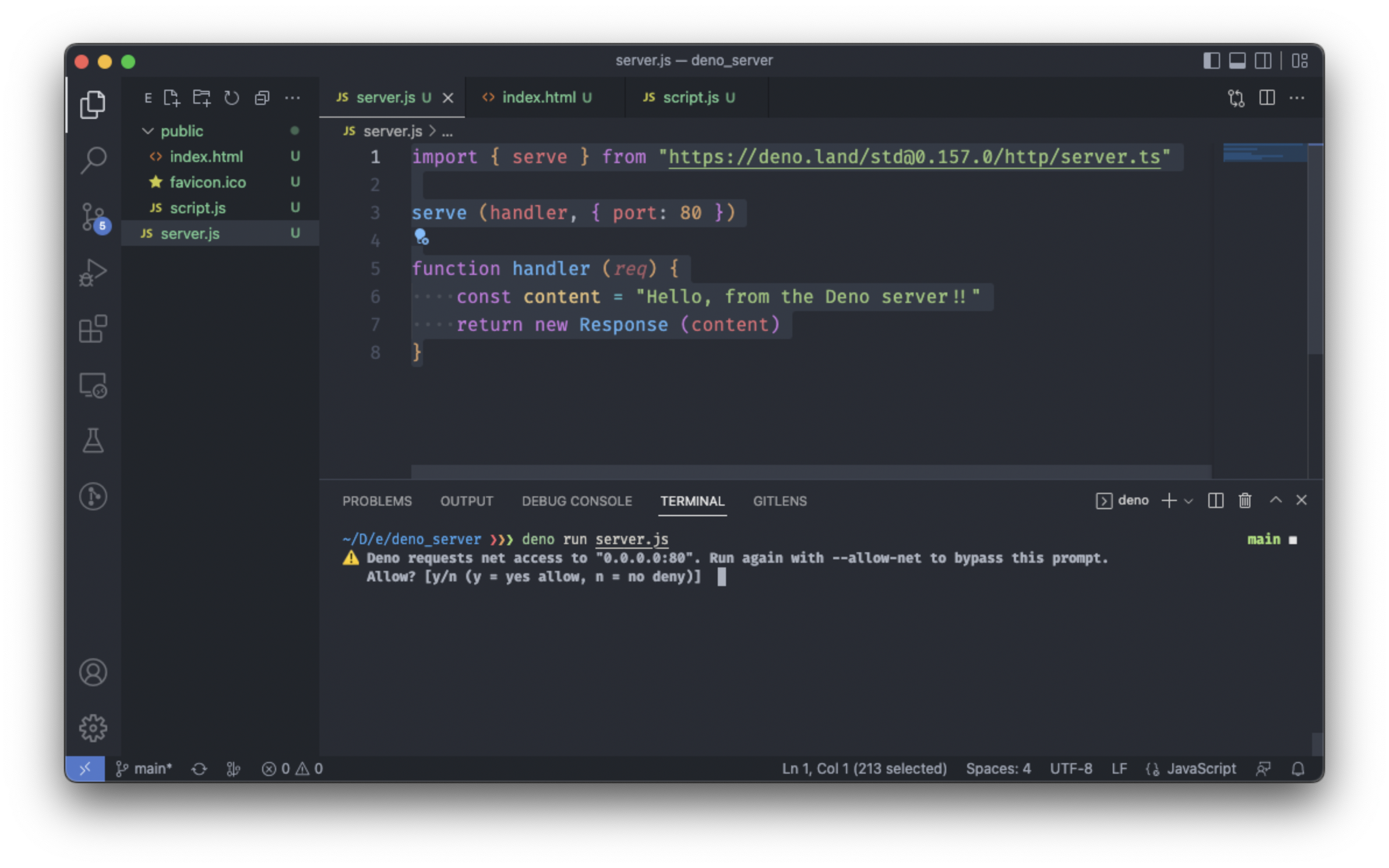Screen dimensions: 1389x868
Task: Toggle bottom panel visibility
Action: coord(1238,61)
